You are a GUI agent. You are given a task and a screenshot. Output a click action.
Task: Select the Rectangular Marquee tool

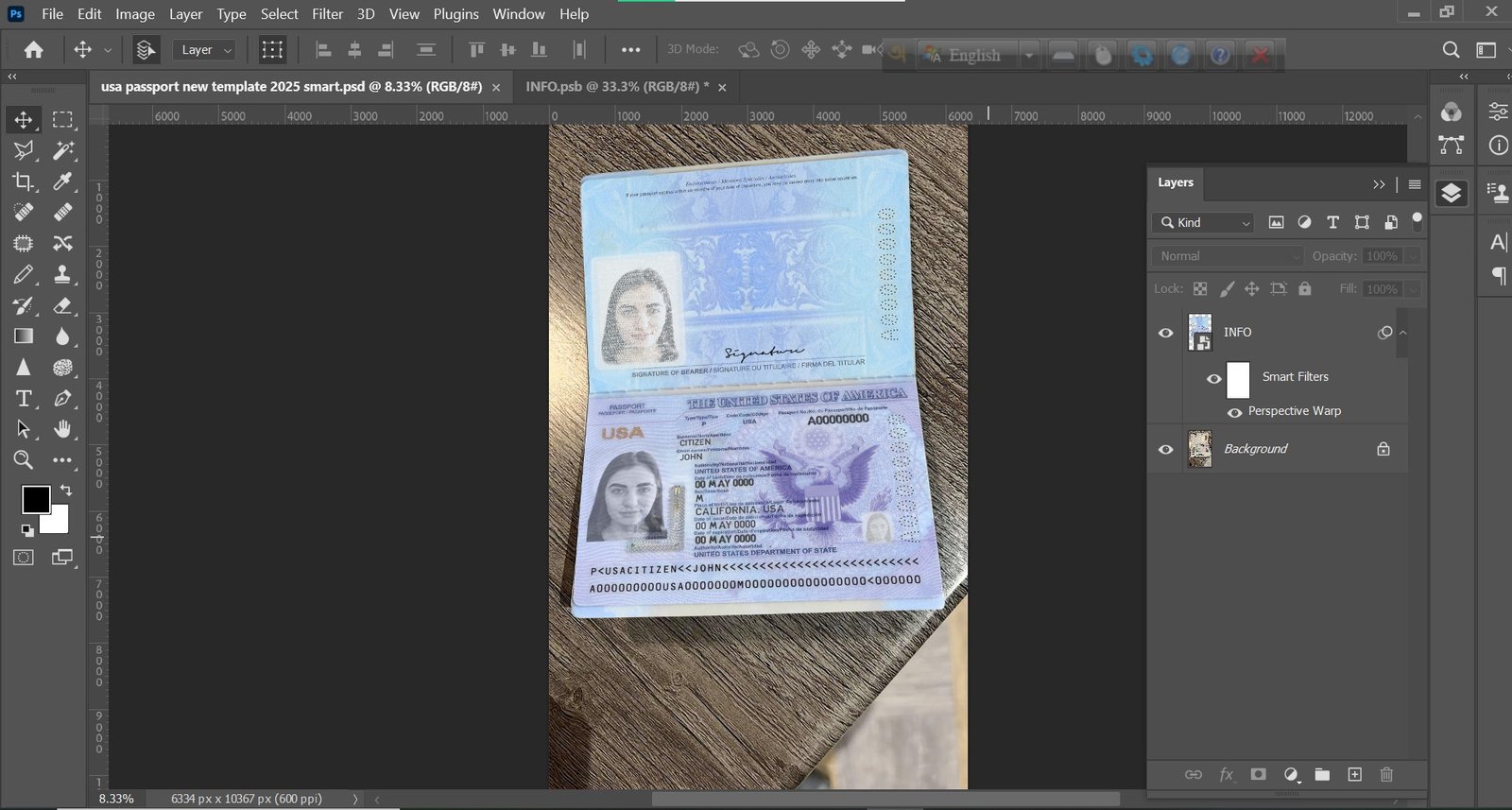tap(63, 119)
